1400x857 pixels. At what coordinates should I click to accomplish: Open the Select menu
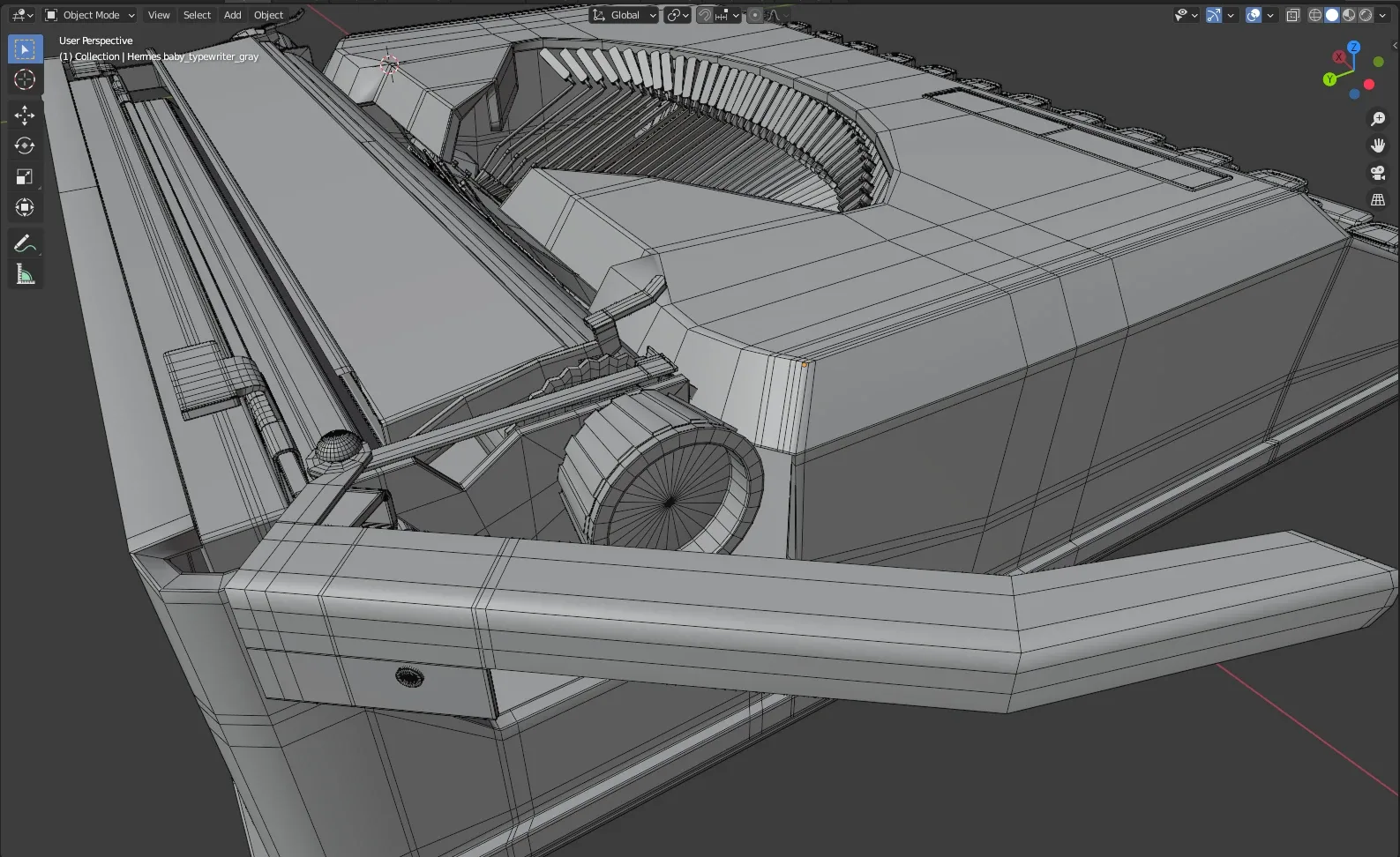[x=197, y=15]
